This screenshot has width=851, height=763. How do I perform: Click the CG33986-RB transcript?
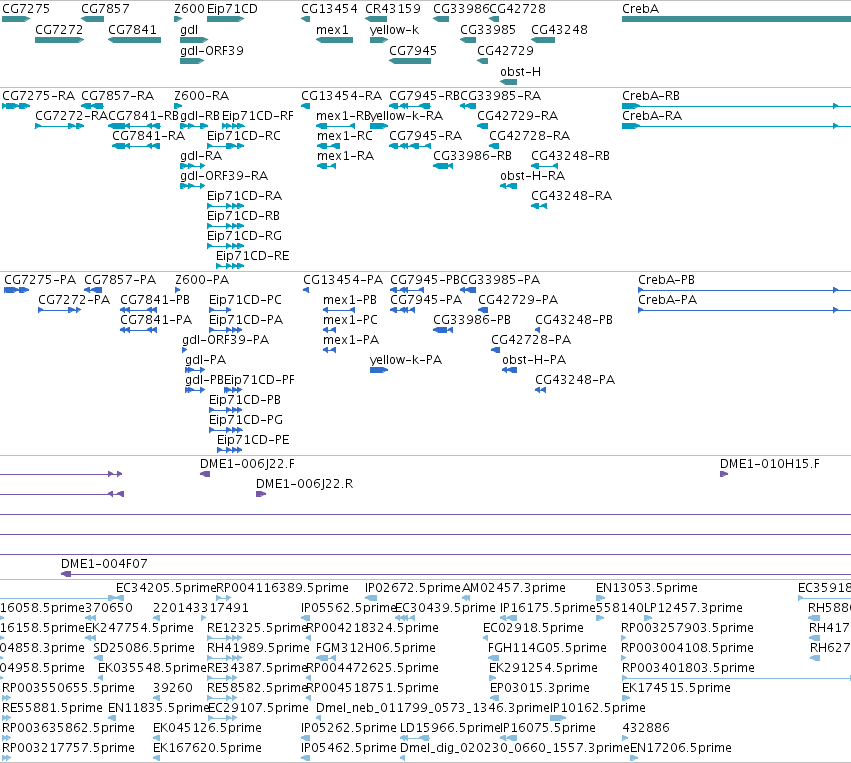(x=443, y=166)
